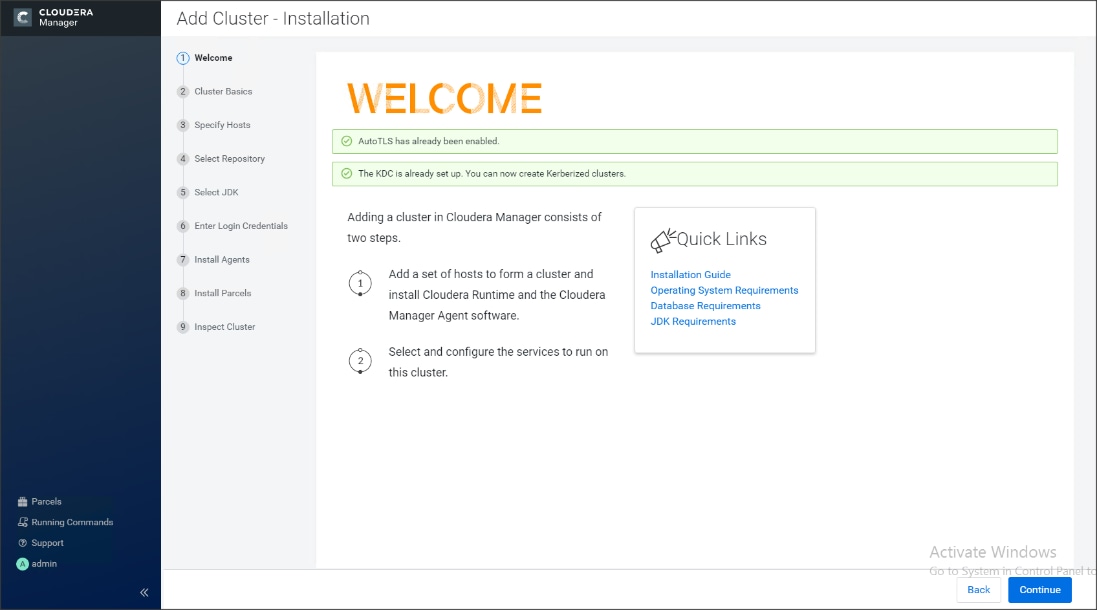Image resolution: width=1097 pixels, height=610 pixels.
Task: Go to step Inspect Cluster
Action: (224, 327)
